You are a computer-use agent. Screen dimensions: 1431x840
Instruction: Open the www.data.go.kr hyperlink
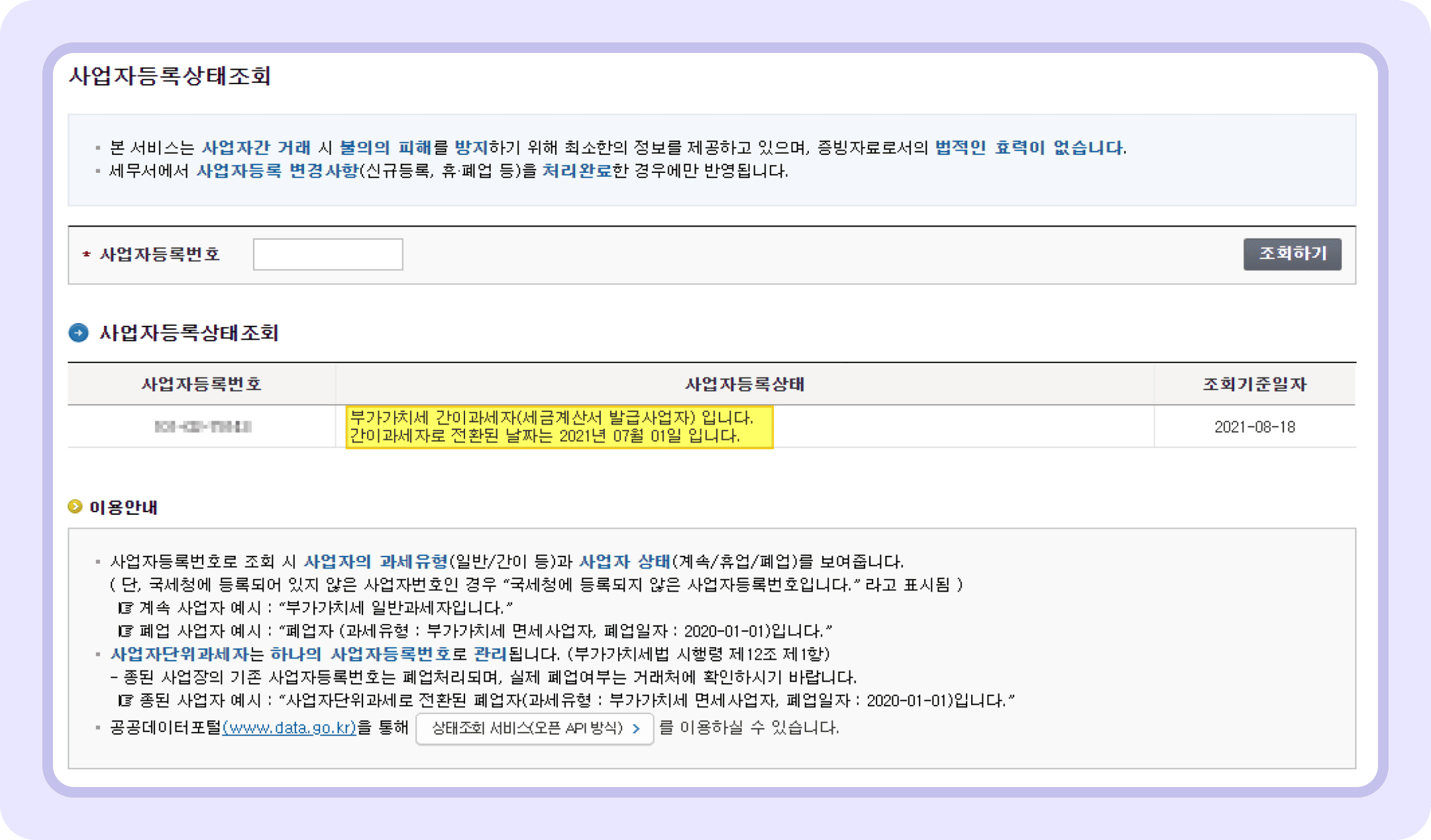290,728
